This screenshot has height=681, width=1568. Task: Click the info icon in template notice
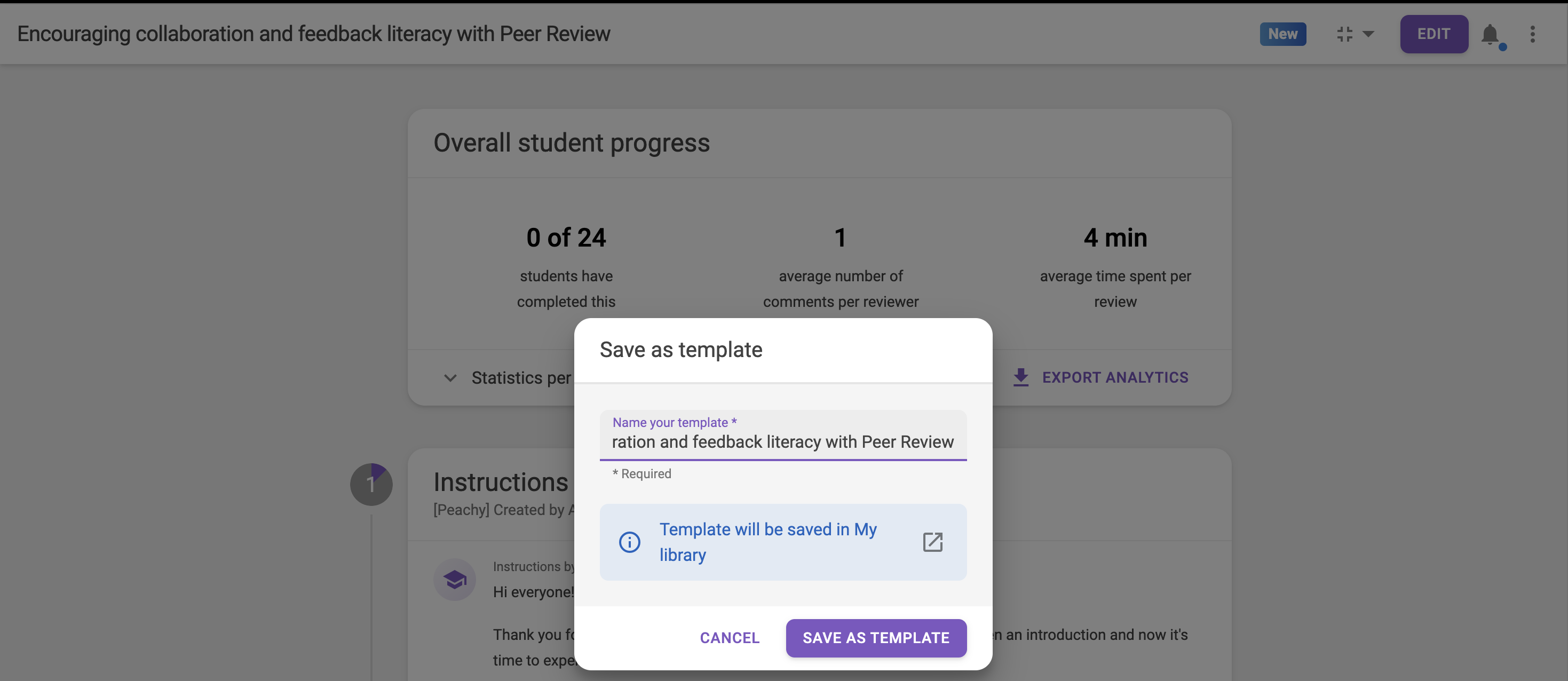(x=629, y=542)
